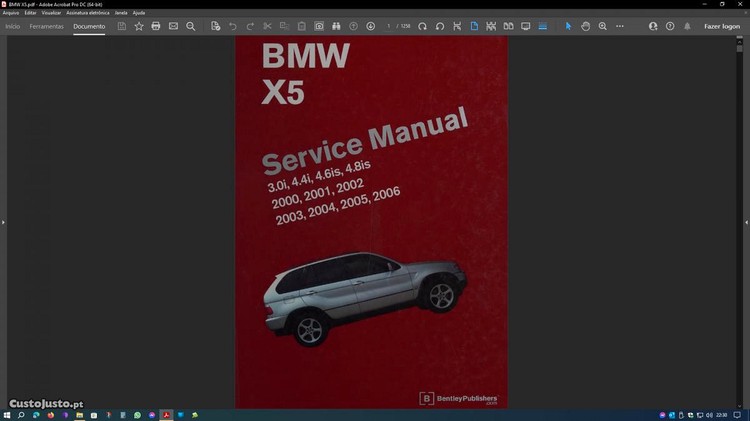
Task: Switch to the Ferramentas tab
Action: 47,26
